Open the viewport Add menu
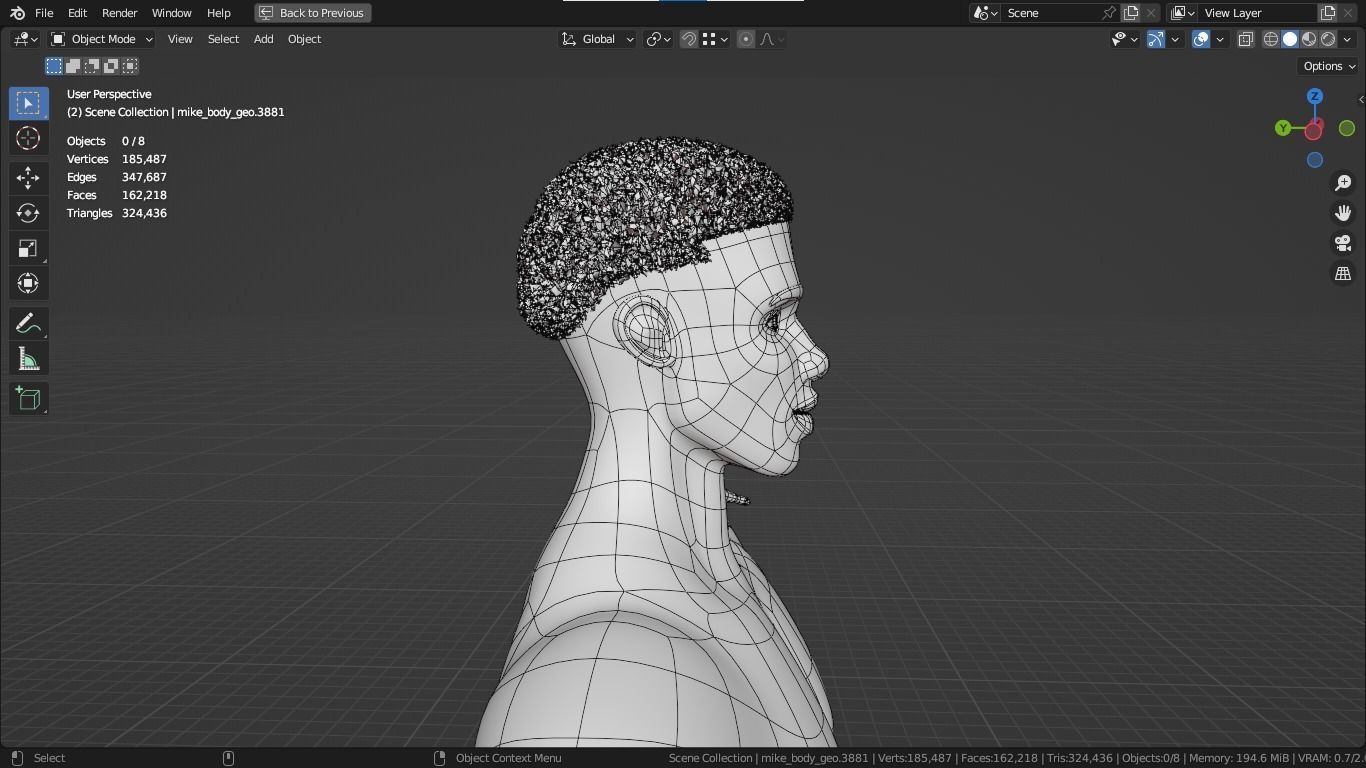Screen dimensions: 1366x768 click(x=263, y=39)
